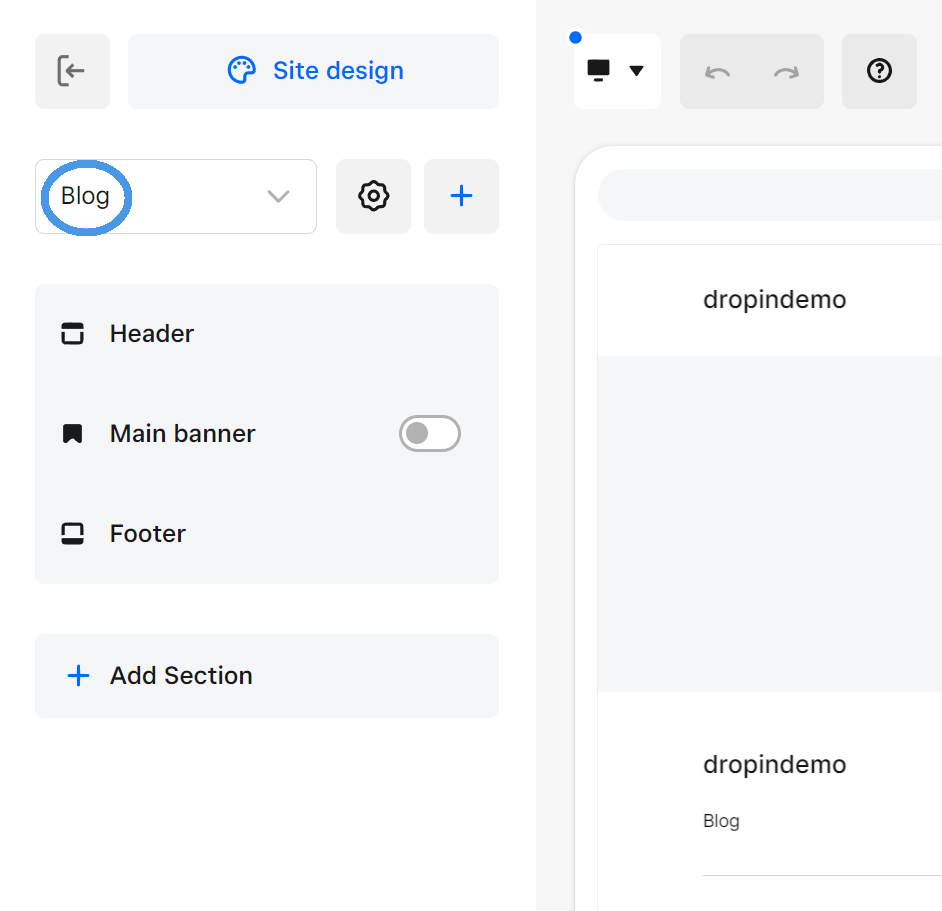Click the Site design button
This screenshot has height=911, width=942.
(313, 70)
